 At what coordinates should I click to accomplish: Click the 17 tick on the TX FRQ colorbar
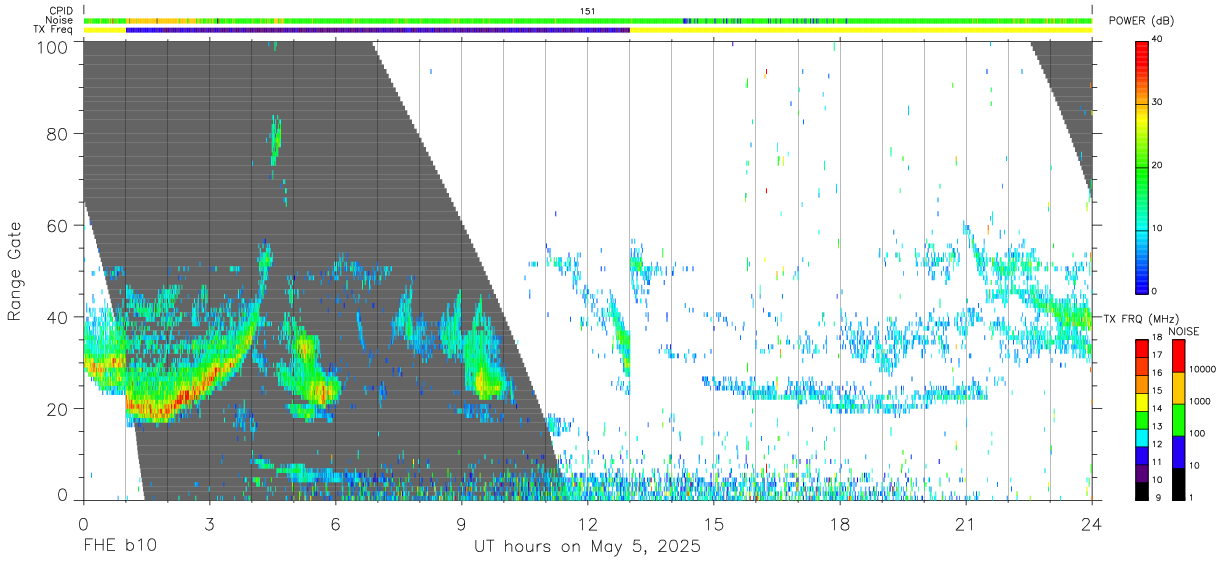(1157, 355)
